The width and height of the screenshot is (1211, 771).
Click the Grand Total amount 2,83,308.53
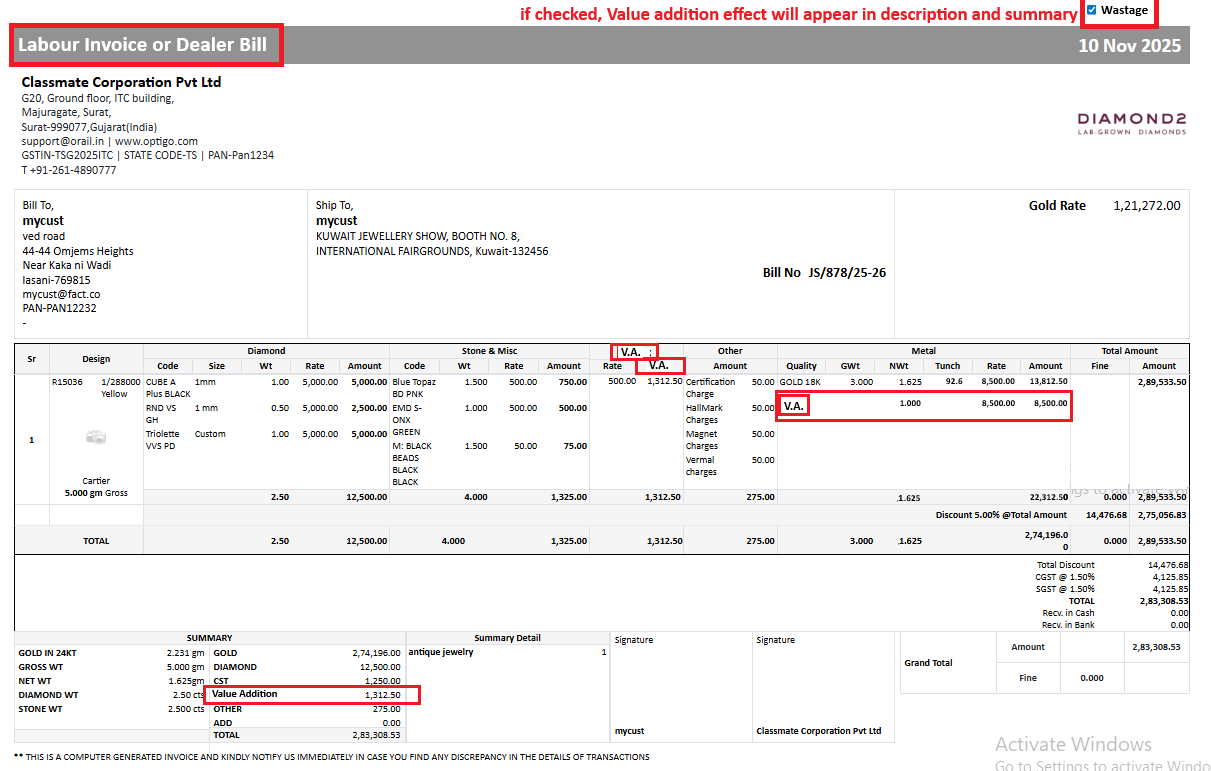[1156, 647]
